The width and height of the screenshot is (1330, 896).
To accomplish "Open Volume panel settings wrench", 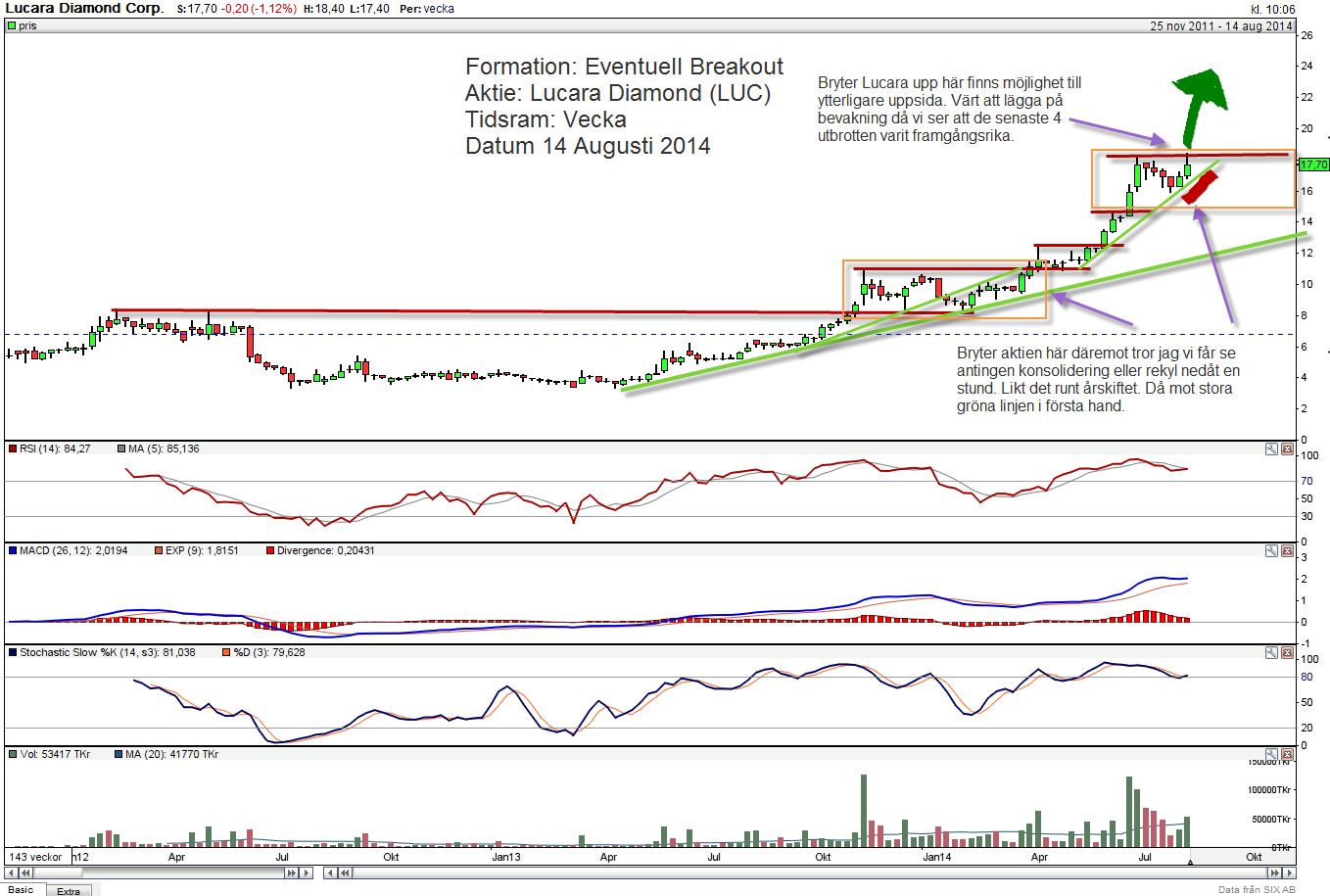I will [x=1271, y=755].
